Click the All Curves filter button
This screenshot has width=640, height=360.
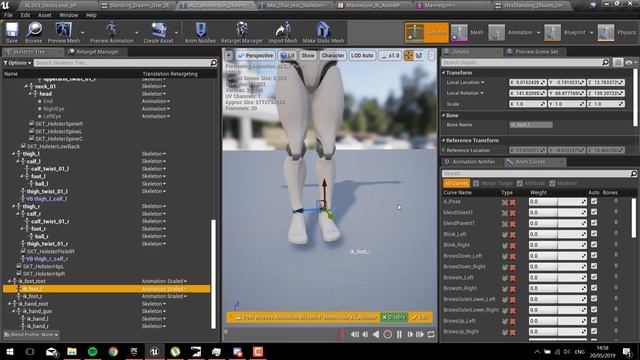(x=456, y=183)
